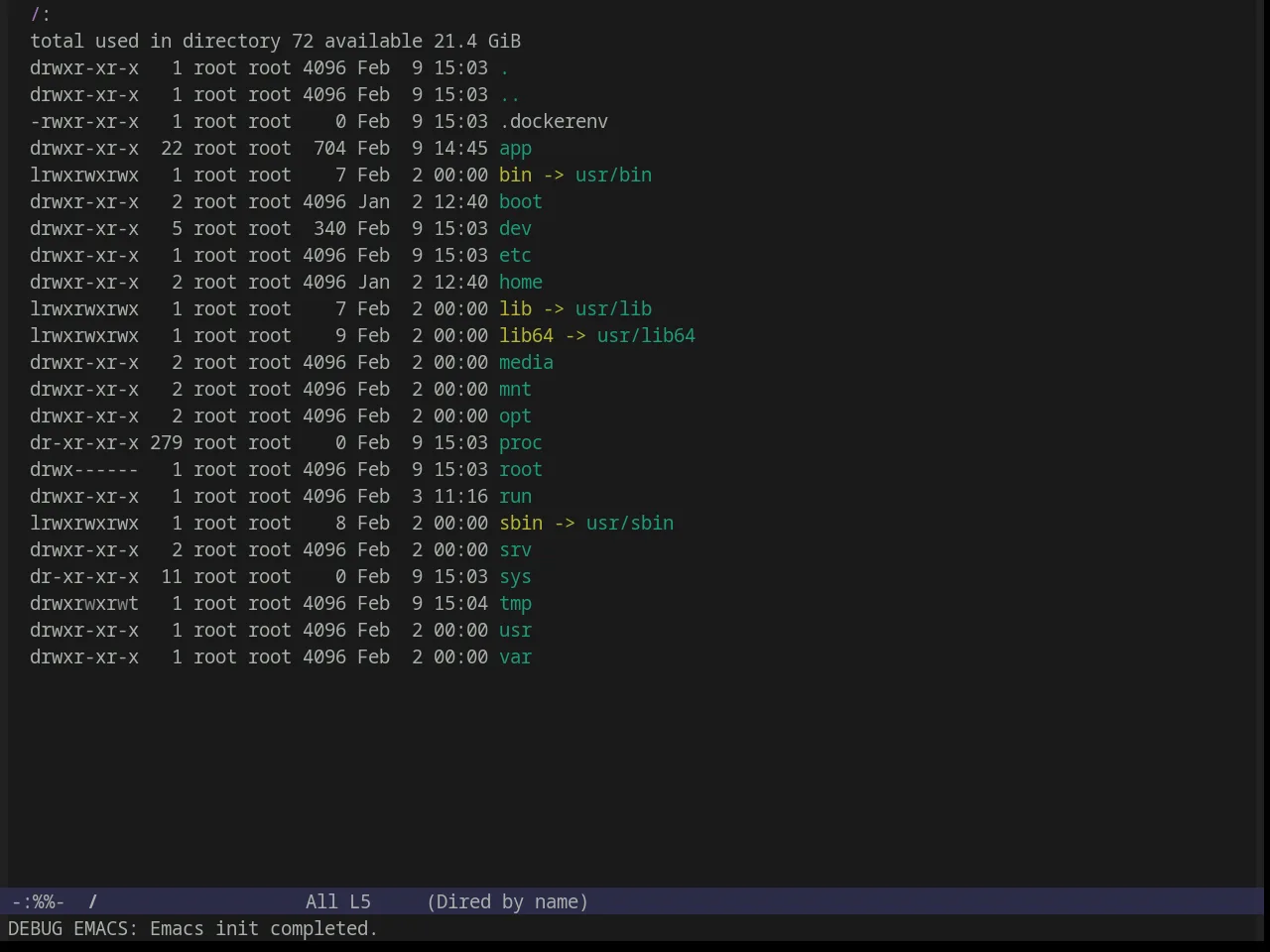Viewport: 1270px width, 952px height.
Task: Click the 'Jan' month on boot row
Action: (374, 201)
